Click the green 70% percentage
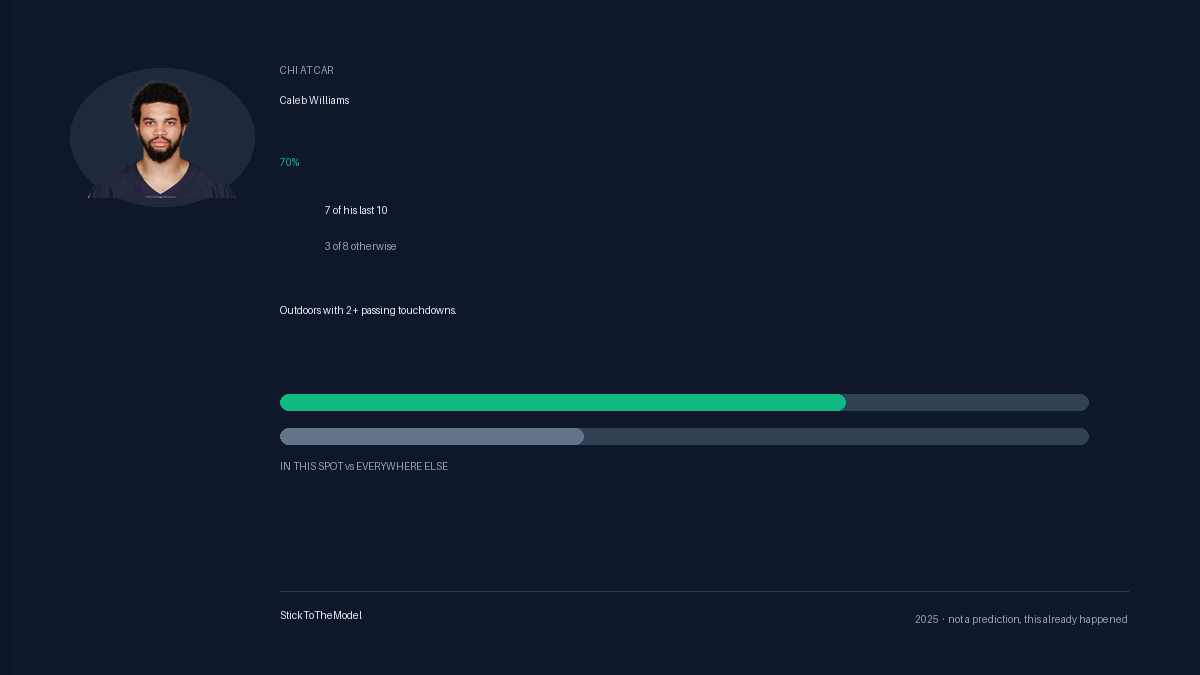The width and height of the screenshot is (1200, 675). click(x=289, y=162)
